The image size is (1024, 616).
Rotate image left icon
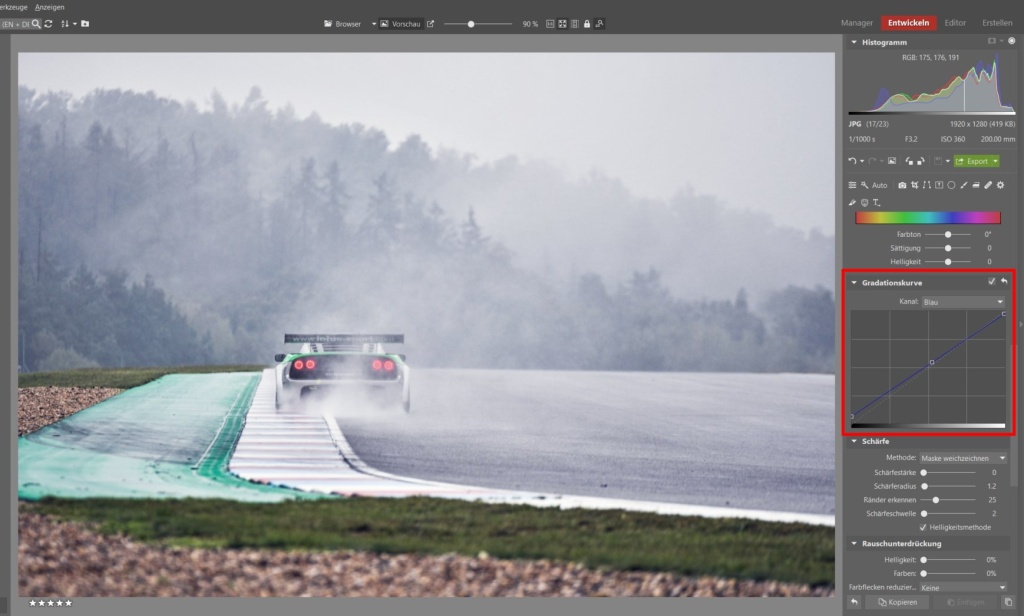[x=908, y=161]
